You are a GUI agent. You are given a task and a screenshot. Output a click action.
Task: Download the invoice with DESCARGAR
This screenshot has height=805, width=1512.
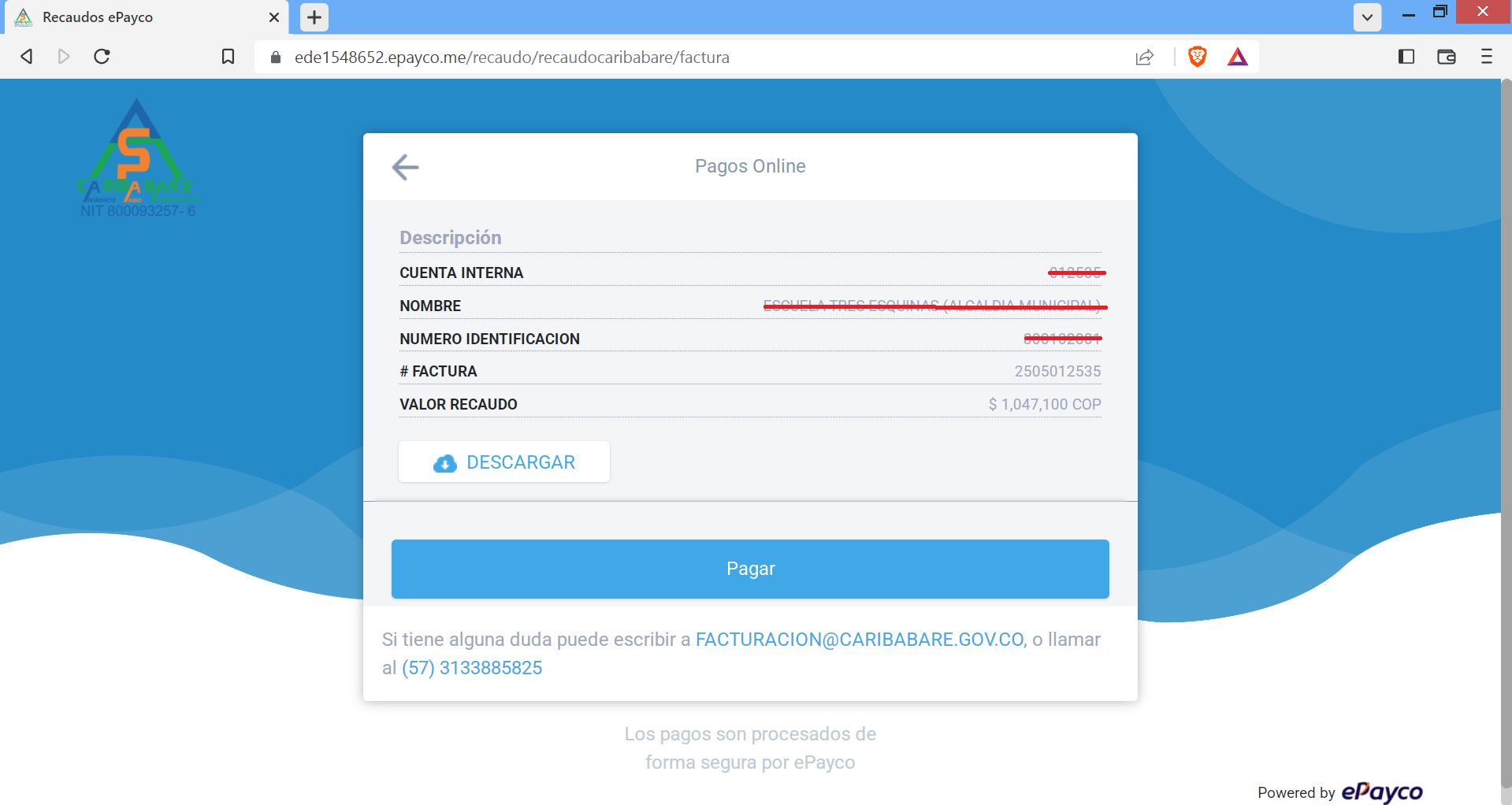click(x=504, y=462)
